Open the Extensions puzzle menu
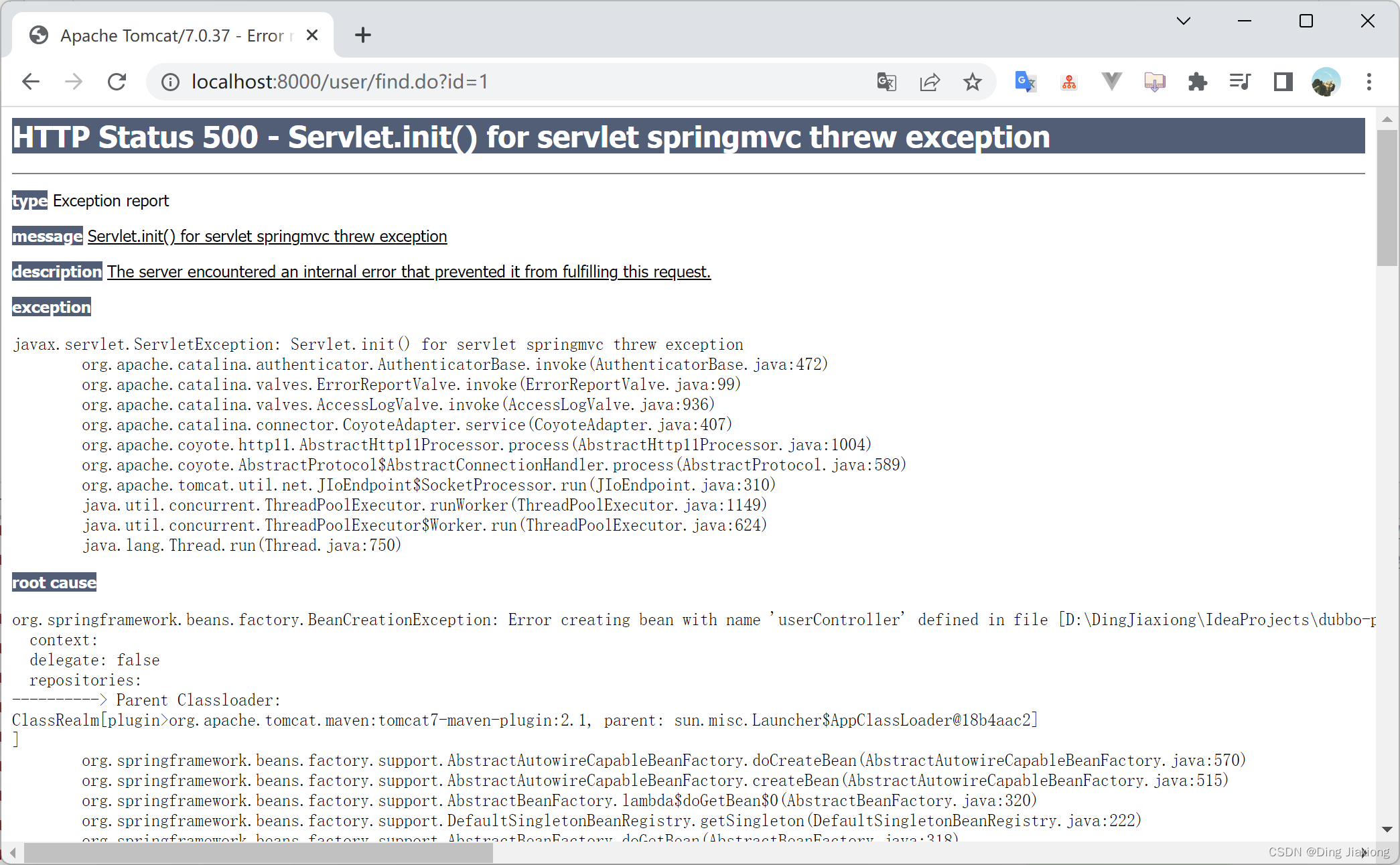 tap(1197, 82)
